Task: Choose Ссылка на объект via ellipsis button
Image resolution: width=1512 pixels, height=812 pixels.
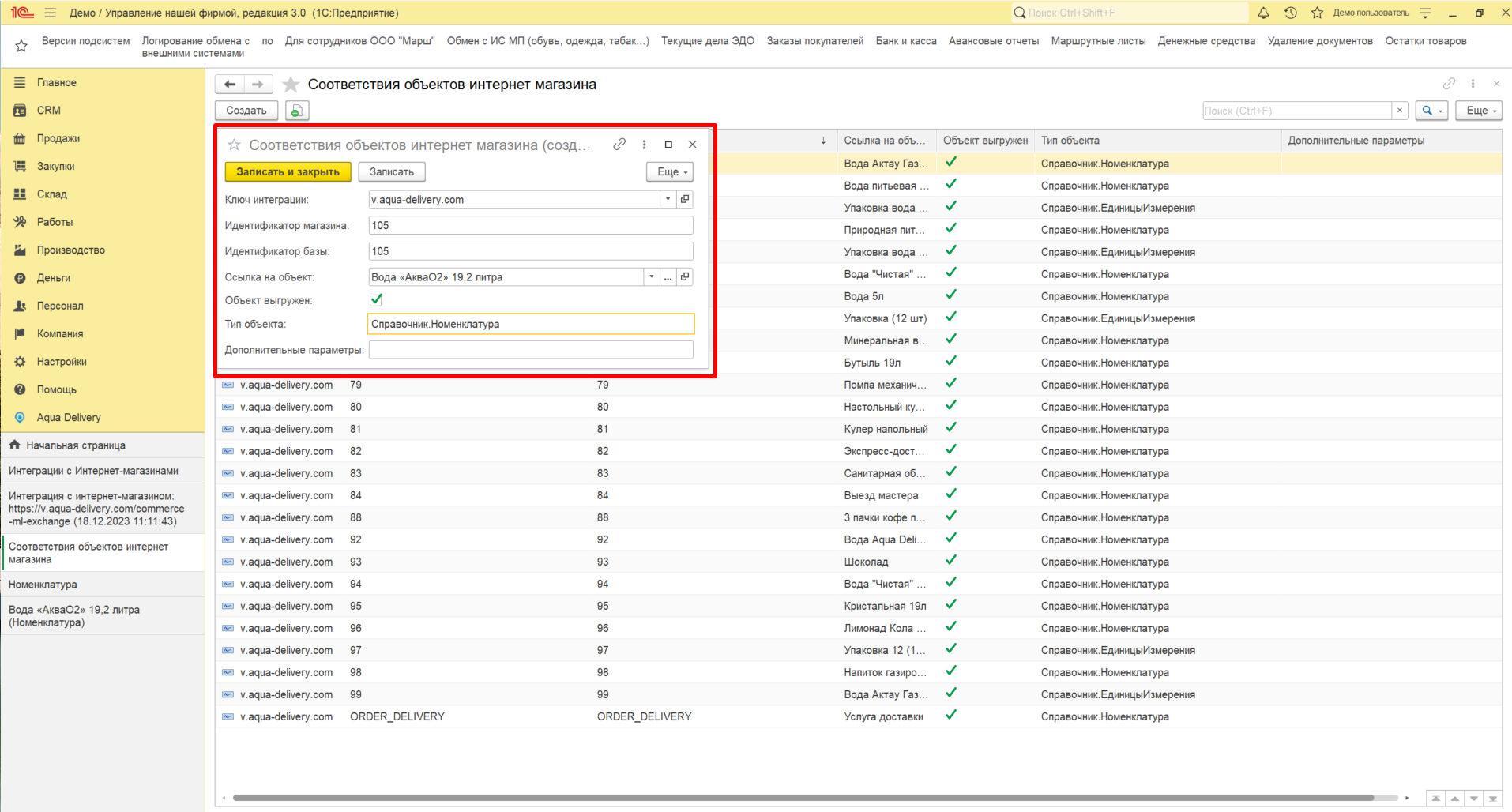Action: 668,276
